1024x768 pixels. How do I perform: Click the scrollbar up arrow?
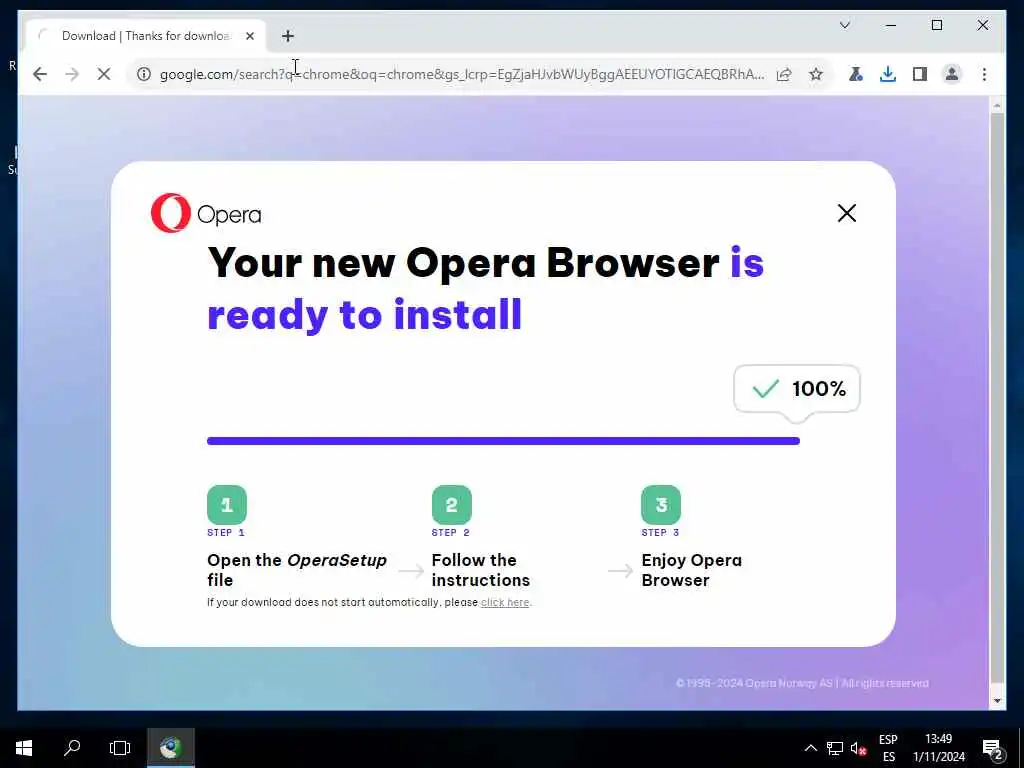(997, 104)
